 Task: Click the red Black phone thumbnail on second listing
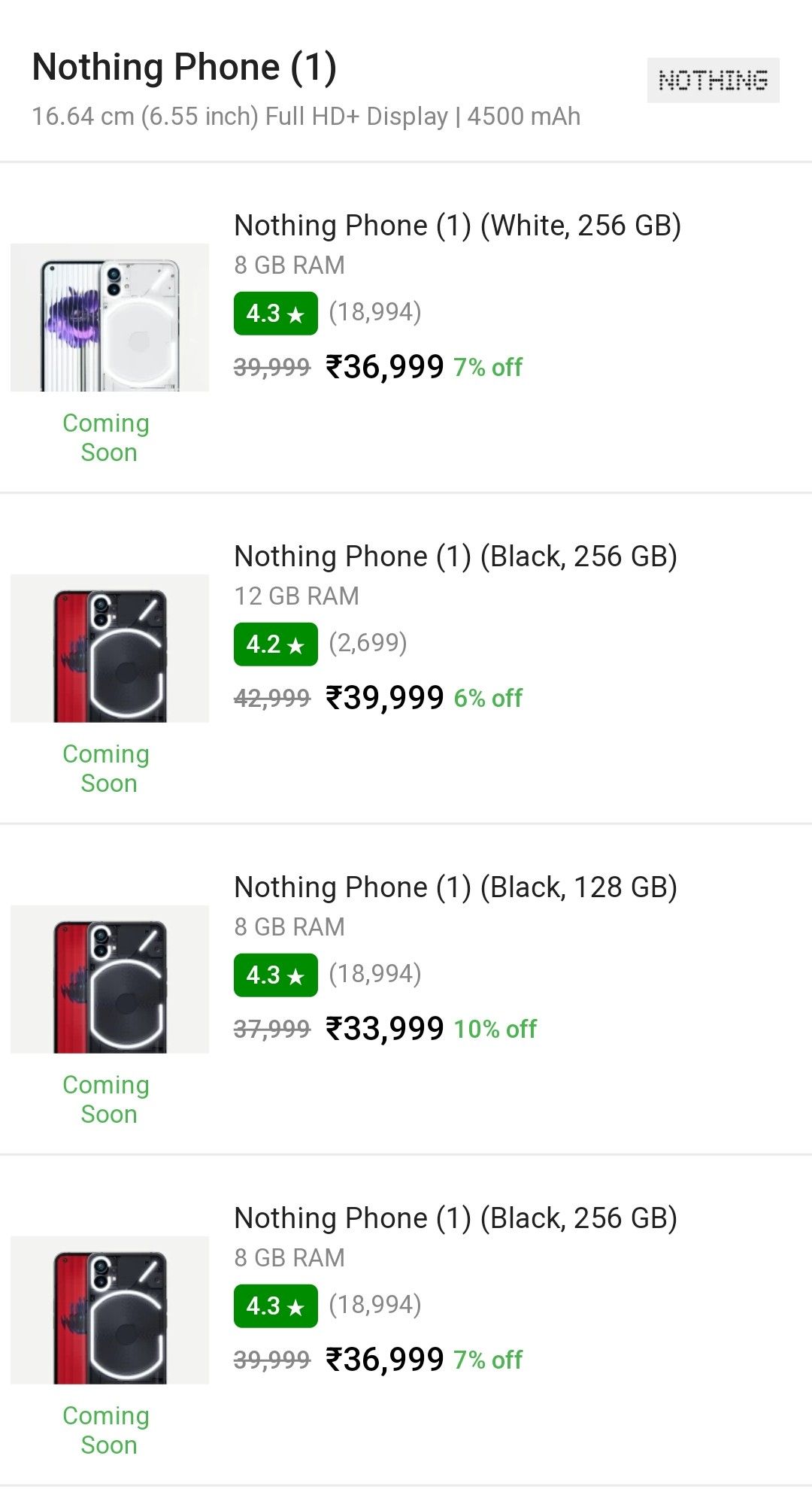coord(109,648)
